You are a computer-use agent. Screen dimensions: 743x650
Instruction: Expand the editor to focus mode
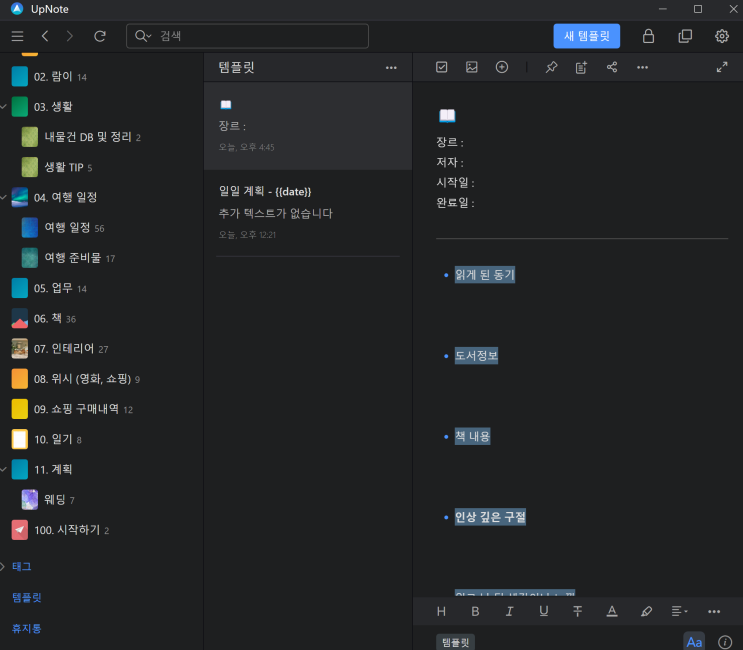722,67
